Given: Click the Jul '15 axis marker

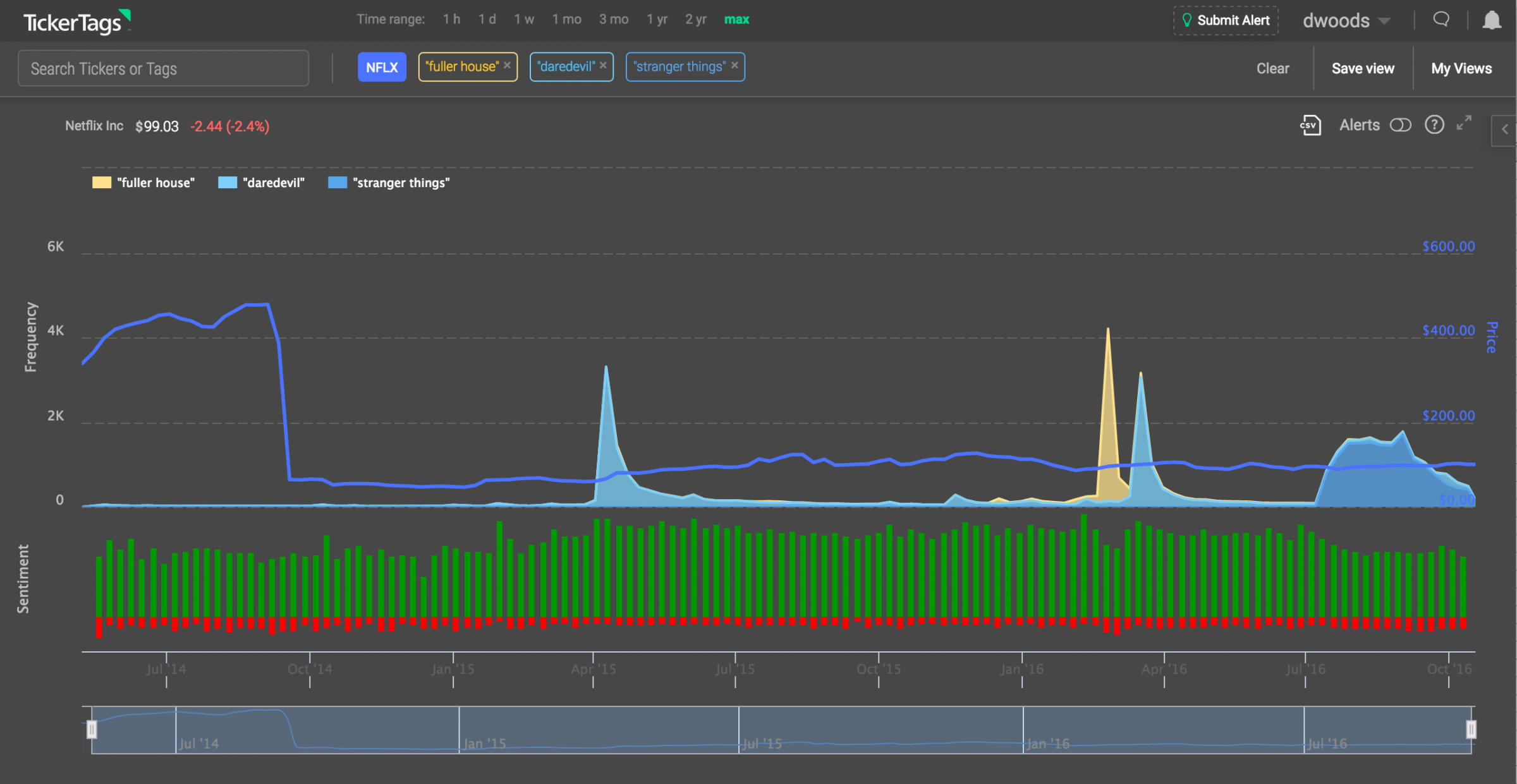Looking at the screenshot, I should click(735, 669).
